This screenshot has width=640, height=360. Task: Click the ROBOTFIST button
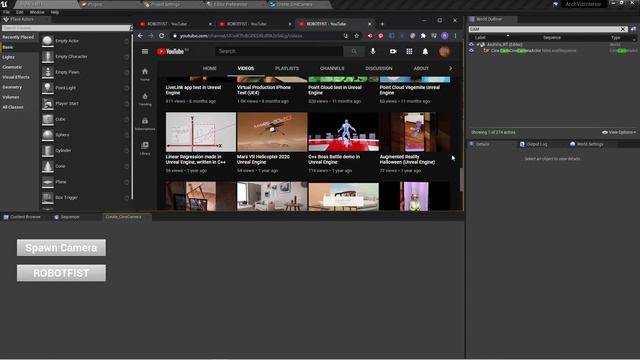(61, 273)
